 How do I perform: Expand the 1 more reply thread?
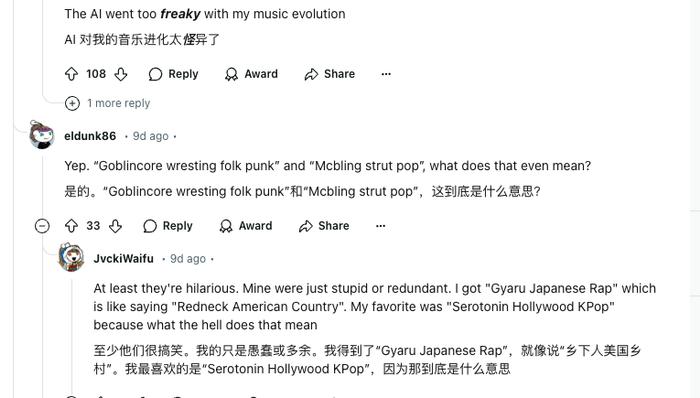coord(107,104)
